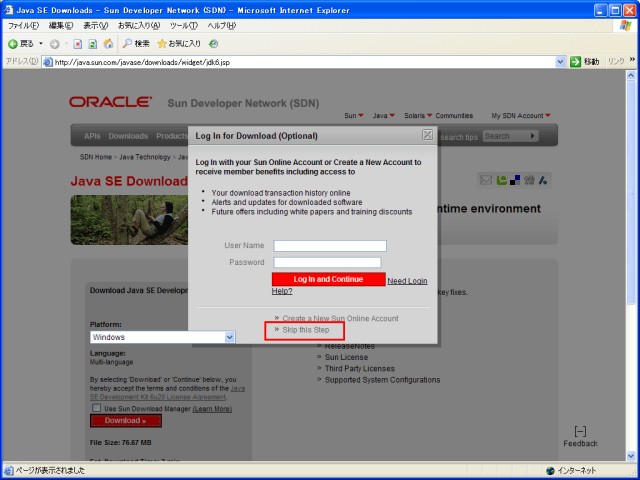640x480 pixels.
Task: Click the Go (移動) arrow button
Action: tap(584, 62)
